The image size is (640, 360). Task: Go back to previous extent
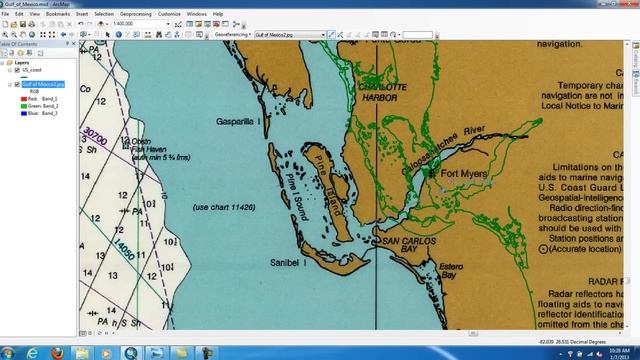[64, 35]
